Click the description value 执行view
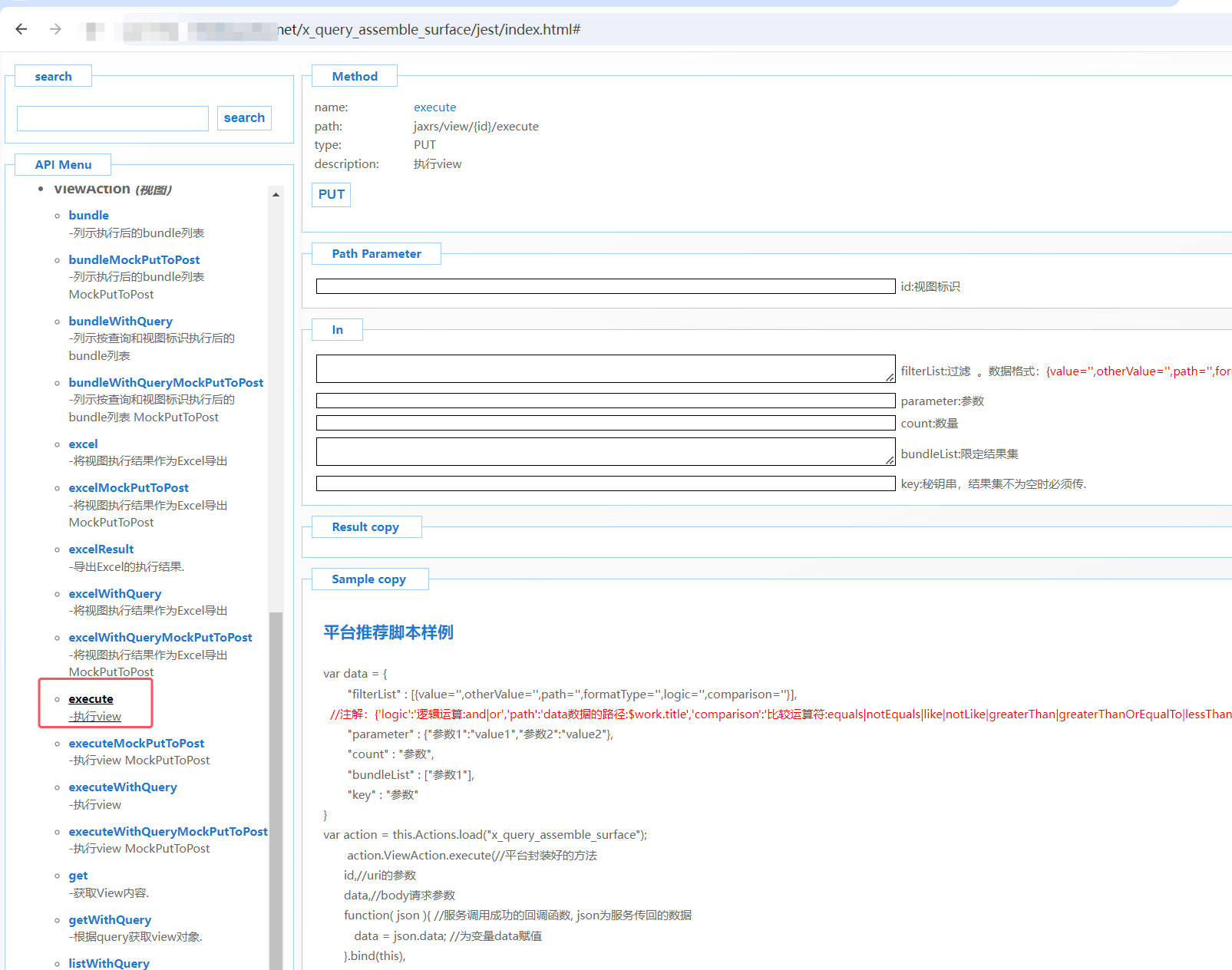This screenshot has width=1232, height=970. click(438, 164)
